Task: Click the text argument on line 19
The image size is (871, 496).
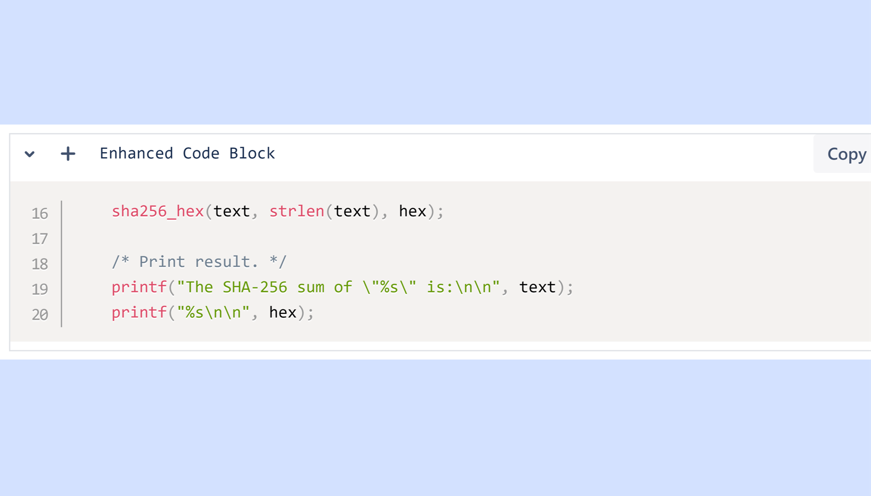Action: click(x=537, y=287)
